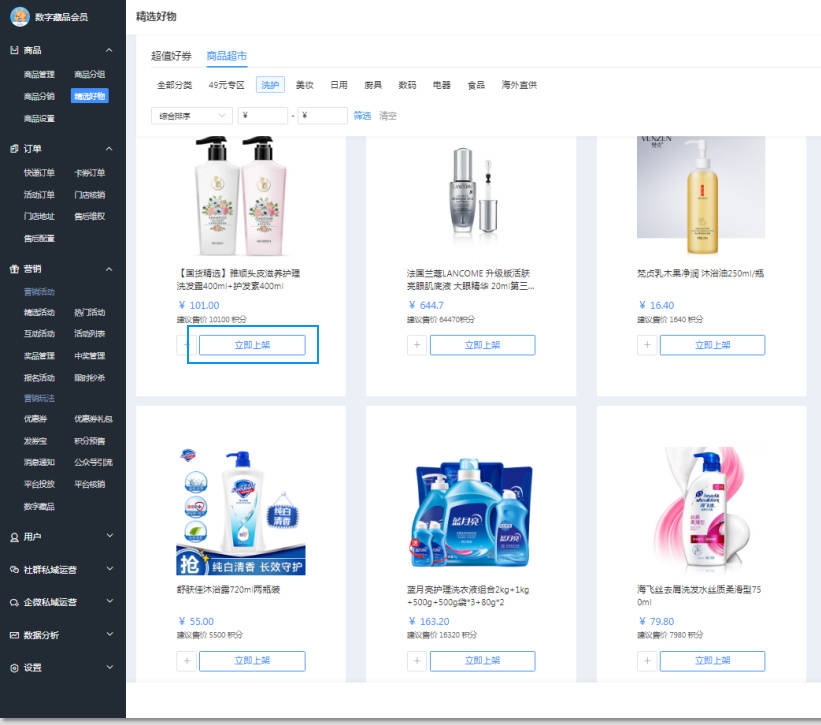This screenshot has height=725, width=821.
Task: Select the 49元专区 category filter
Action: [226, 85]
